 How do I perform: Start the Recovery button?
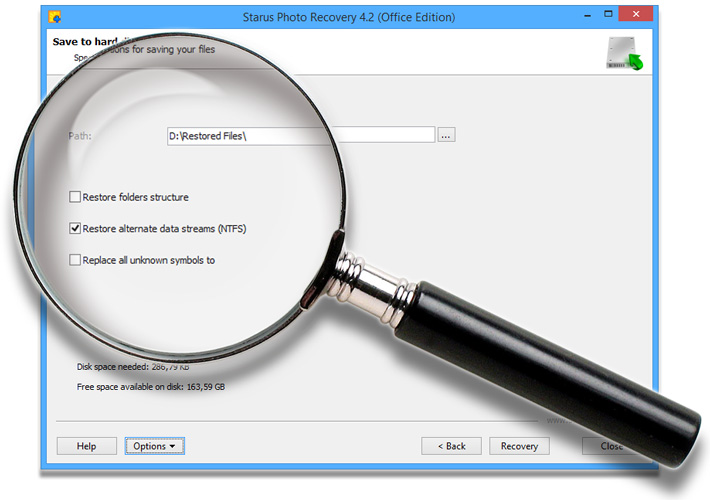coord(519,446)
